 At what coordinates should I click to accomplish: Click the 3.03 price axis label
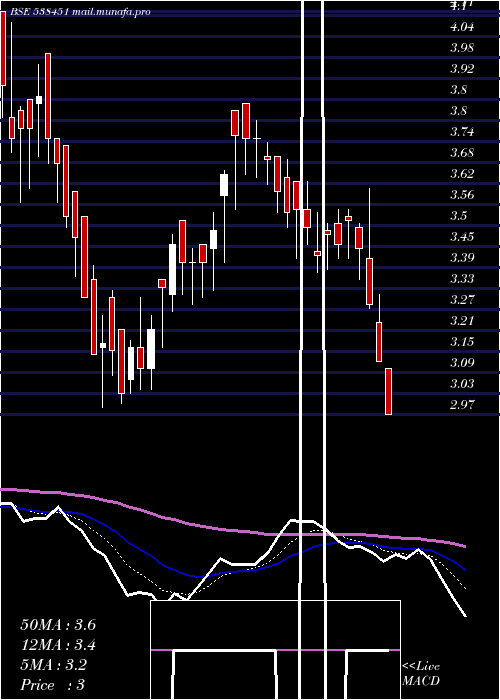462,383
